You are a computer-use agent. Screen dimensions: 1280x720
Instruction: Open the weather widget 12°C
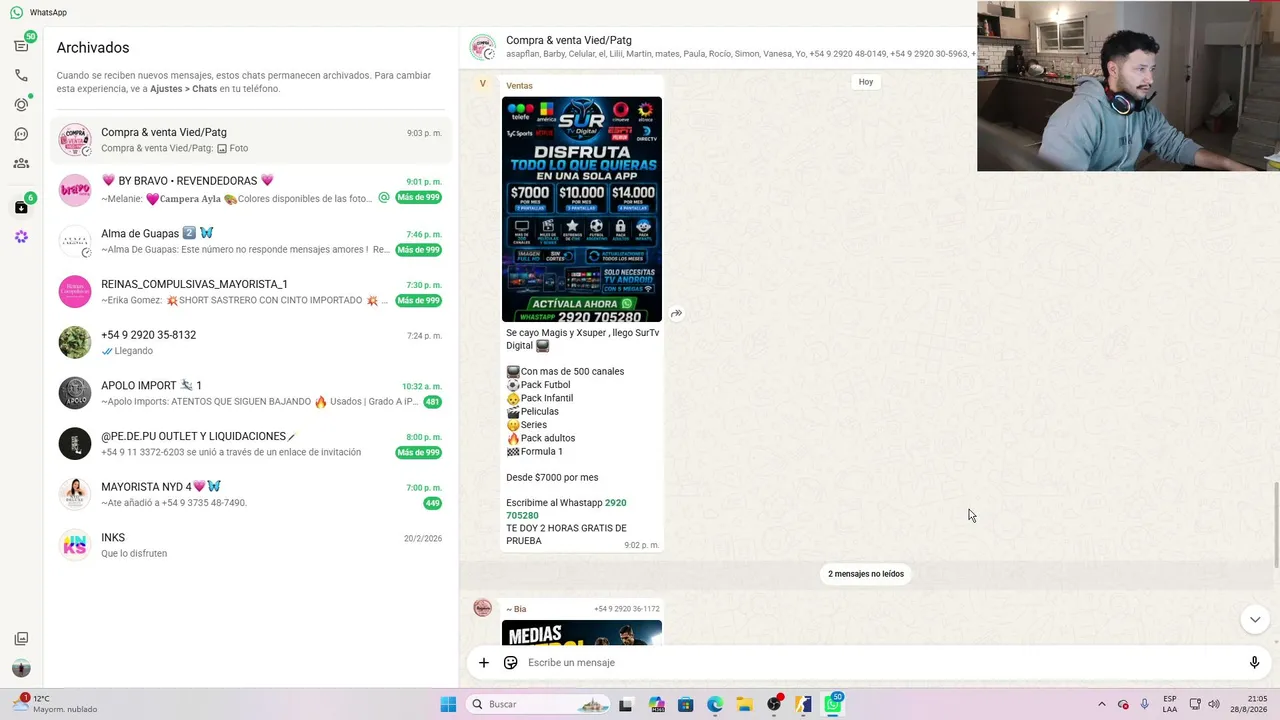(55, 704)
